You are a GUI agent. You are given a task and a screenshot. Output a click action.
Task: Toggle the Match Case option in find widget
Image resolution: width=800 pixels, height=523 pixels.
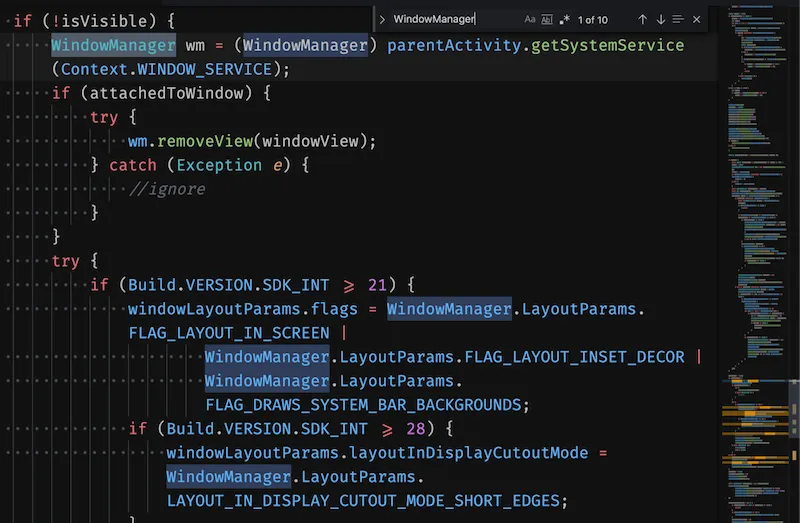click(530, 19)
